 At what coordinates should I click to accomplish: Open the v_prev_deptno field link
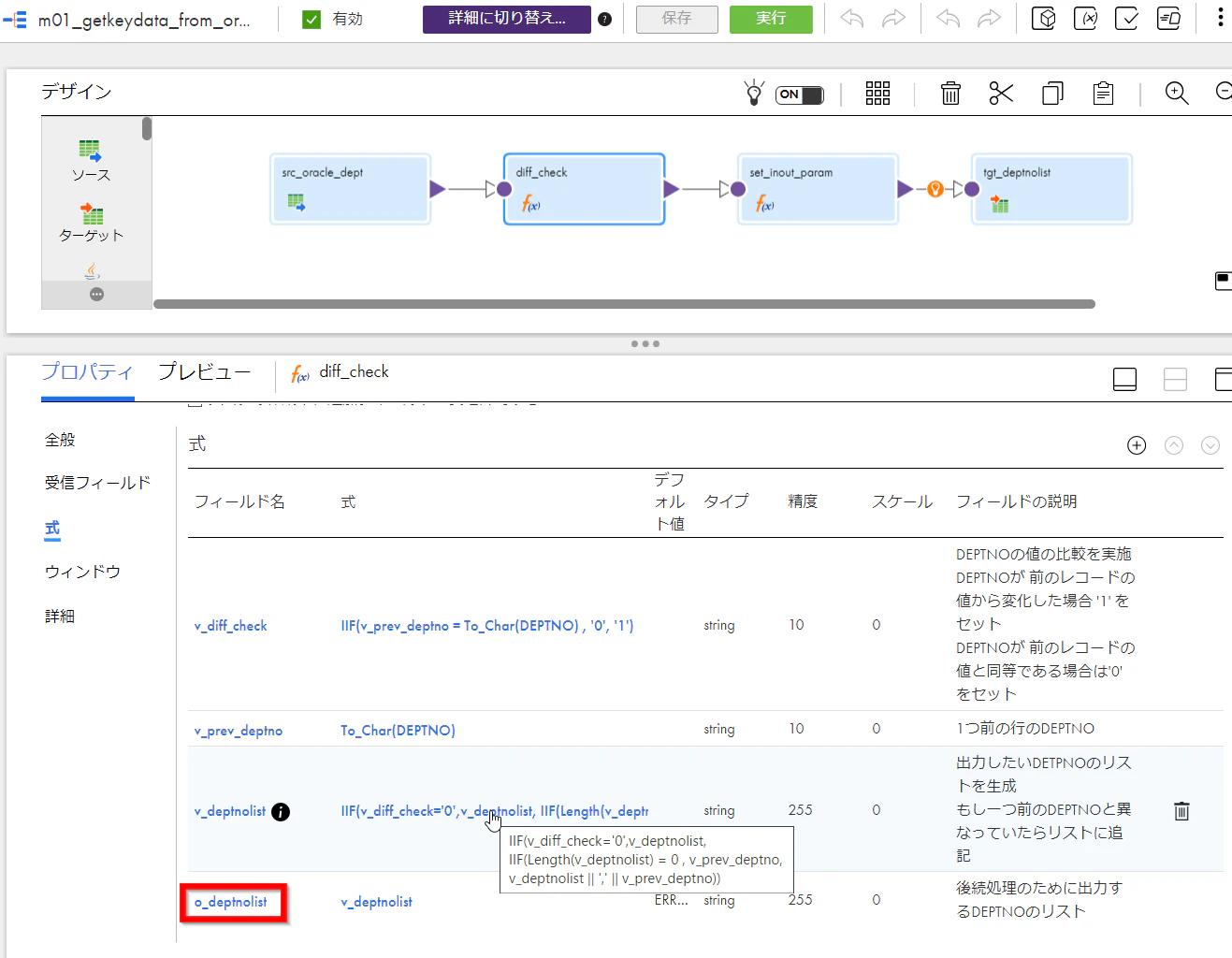point(239,731)
